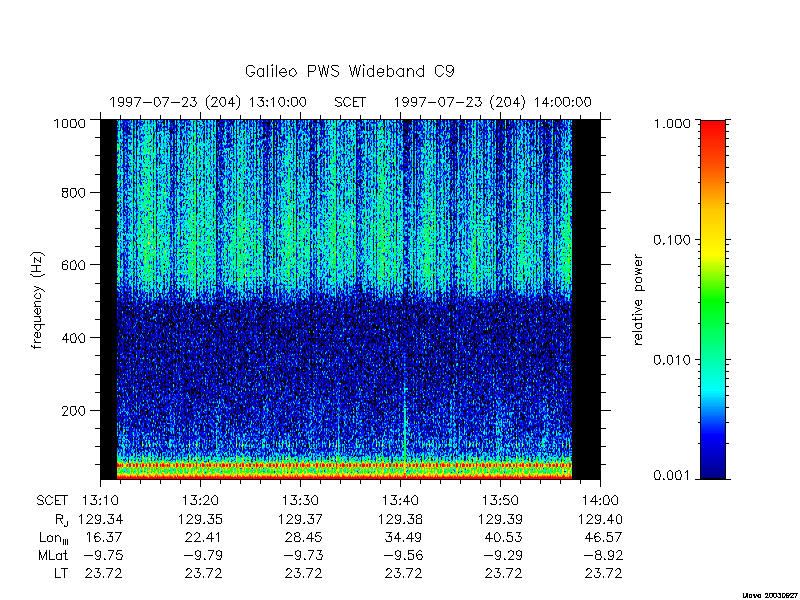
Task: Click the end time '1997-07-23 (204) 14:00:00'
Action: coord(492,103)
